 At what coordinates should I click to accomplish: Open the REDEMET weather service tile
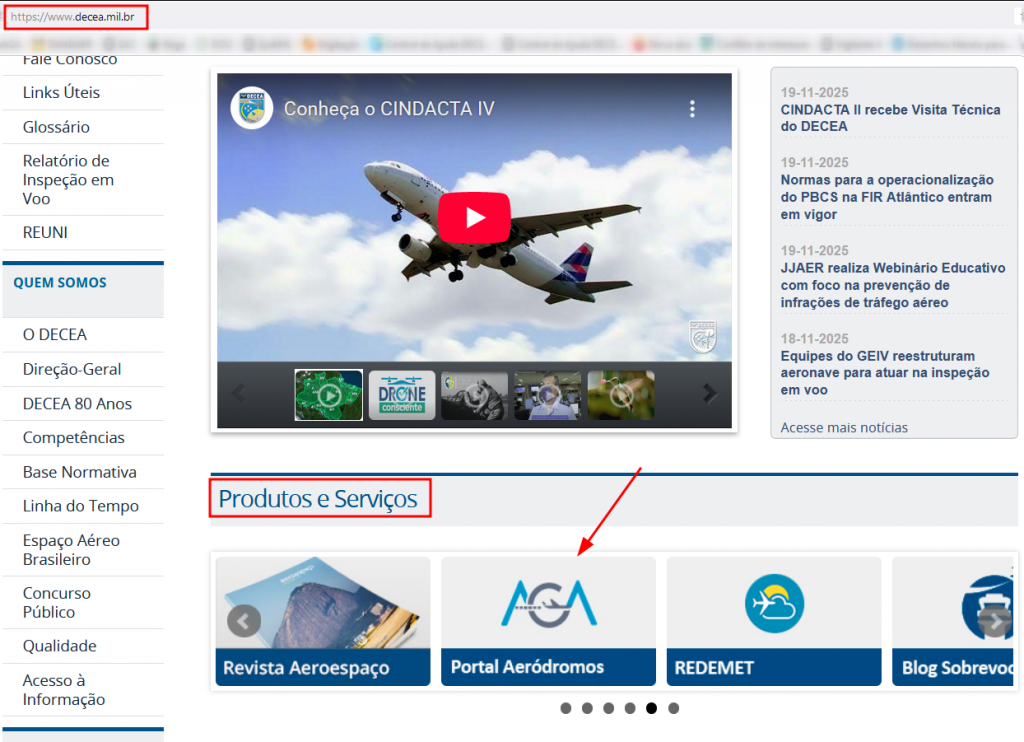[x=773, y=620]
